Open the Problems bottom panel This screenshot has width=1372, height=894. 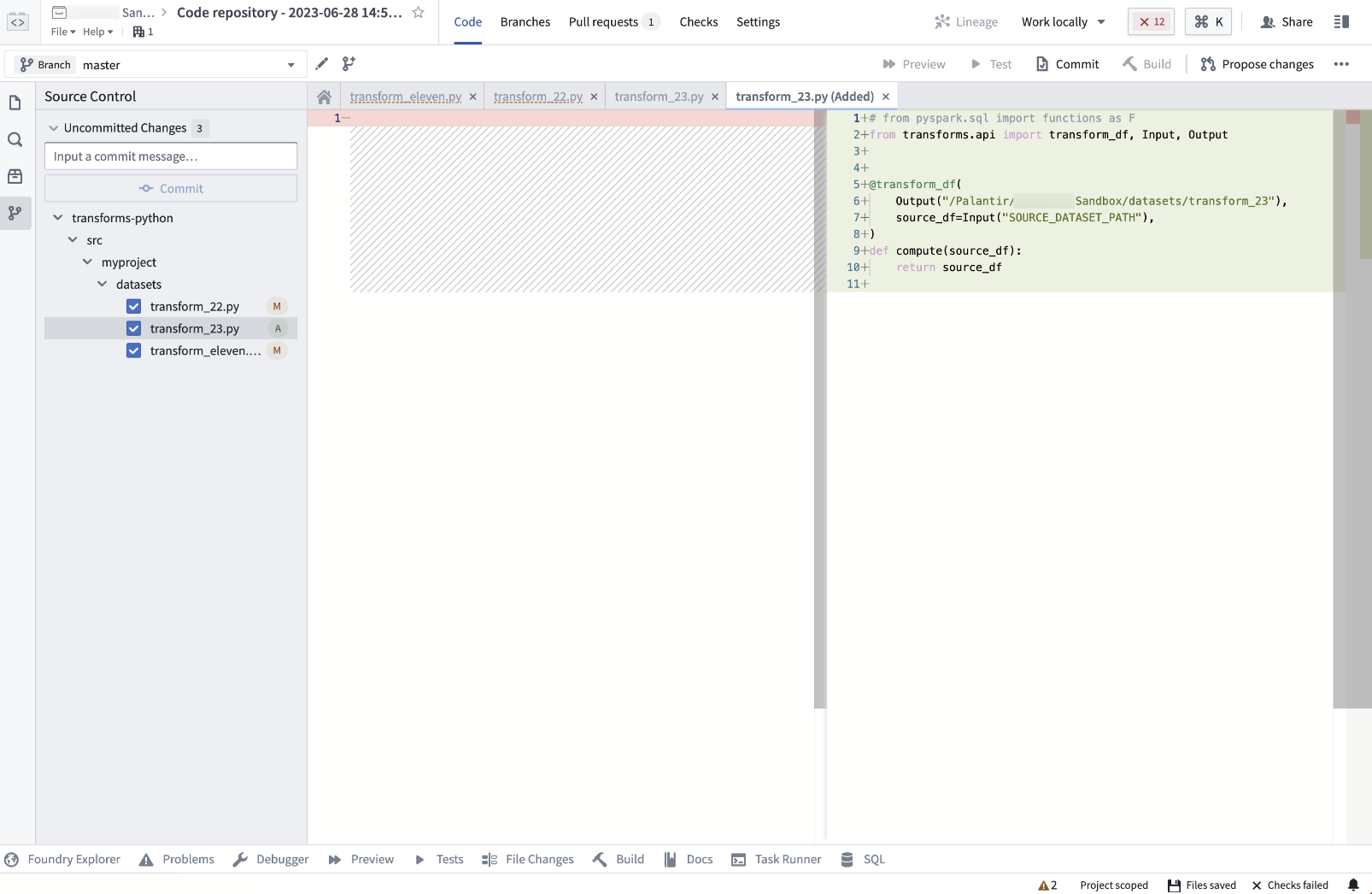(177, 860)
